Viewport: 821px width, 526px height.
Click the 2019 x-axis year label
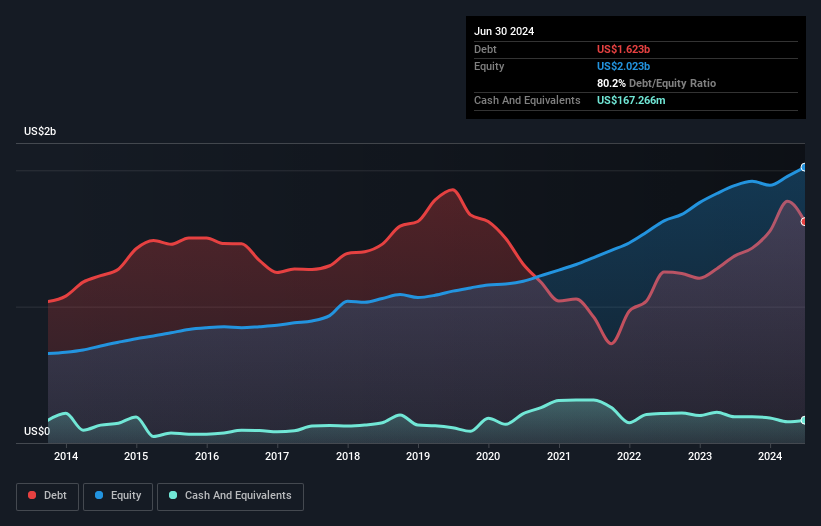point(418,457)
